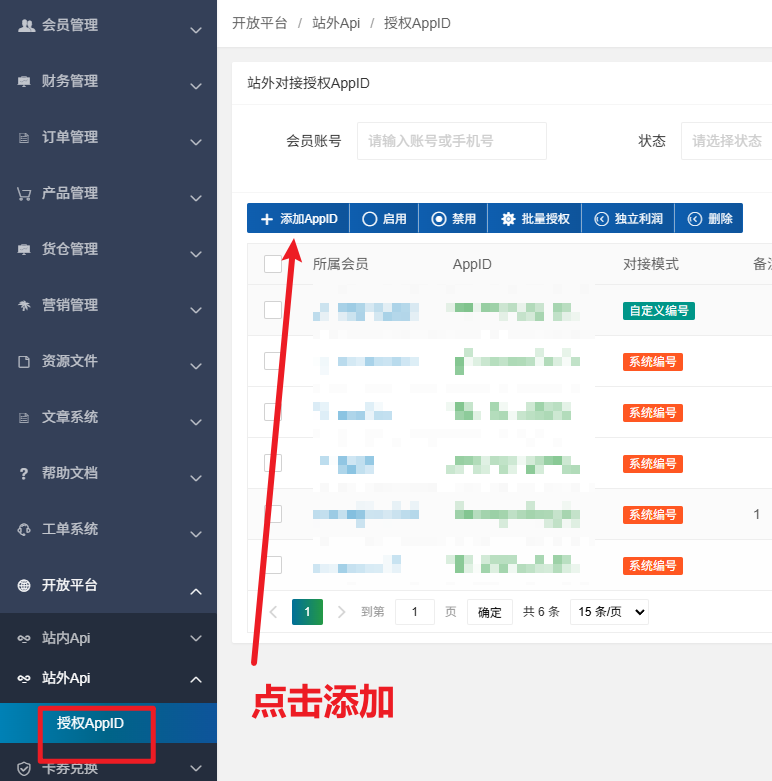Click the plus icon on 添加AppID
This screenshot has width=772, height=781.
[x=266, y=219]
